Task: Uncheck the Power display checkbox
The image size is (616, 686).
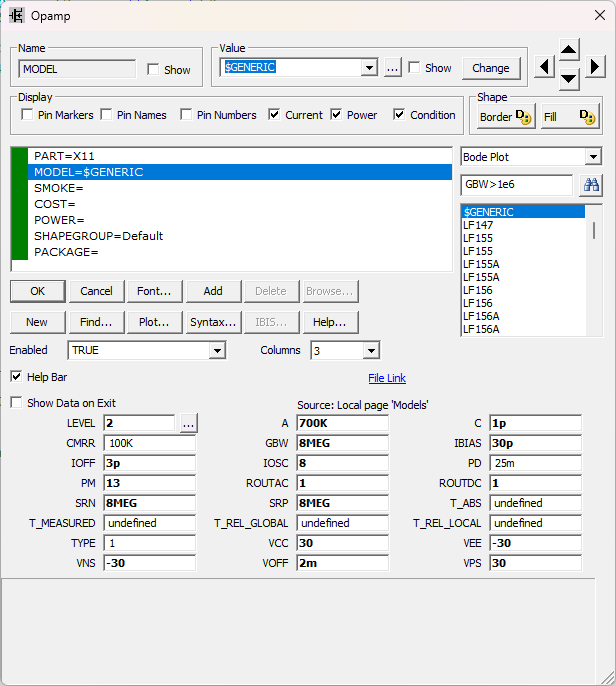Action: pos(336,115)
